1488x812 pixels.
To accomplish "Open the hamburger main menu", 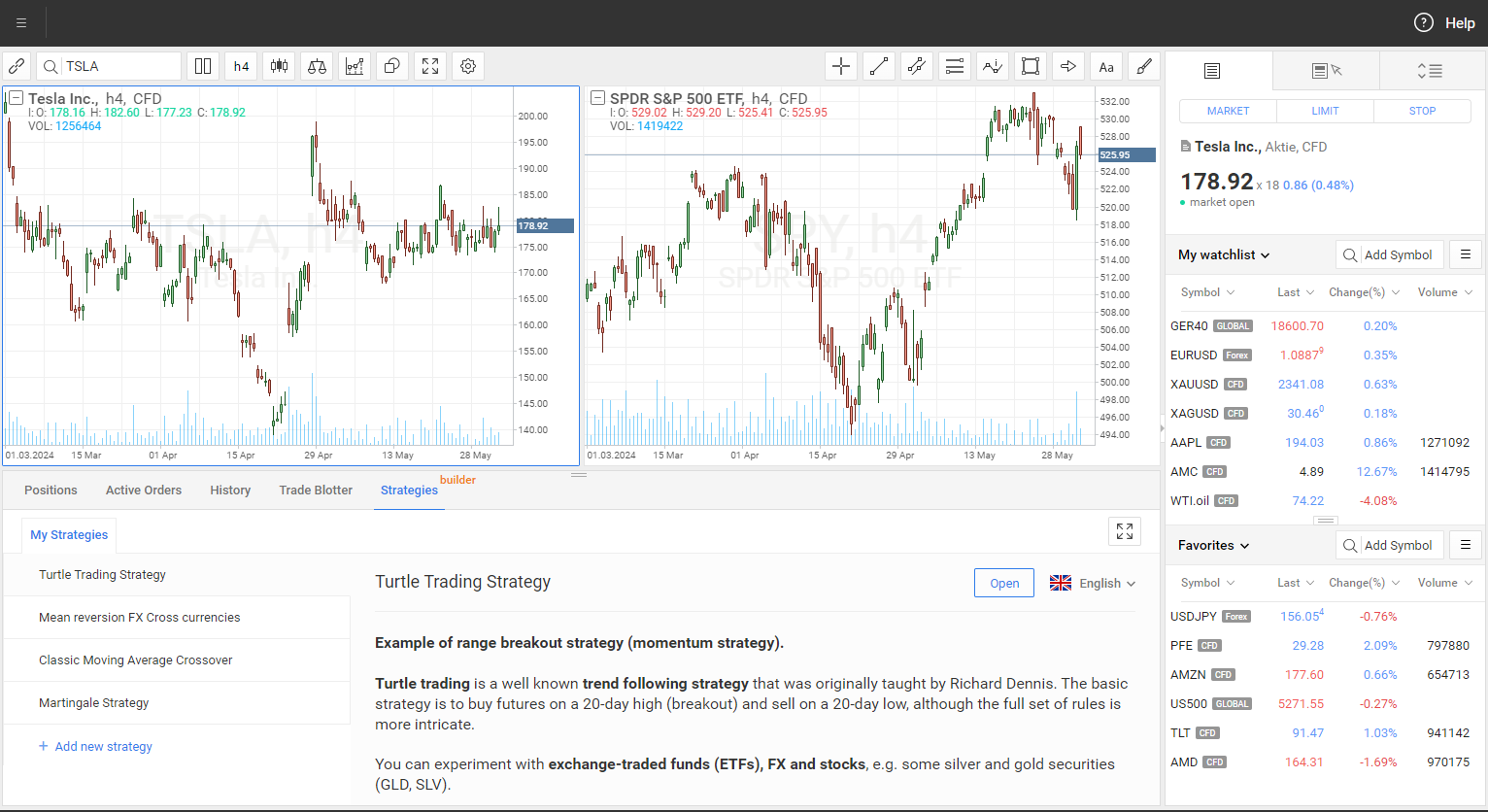I will click(x=21, y=22).
